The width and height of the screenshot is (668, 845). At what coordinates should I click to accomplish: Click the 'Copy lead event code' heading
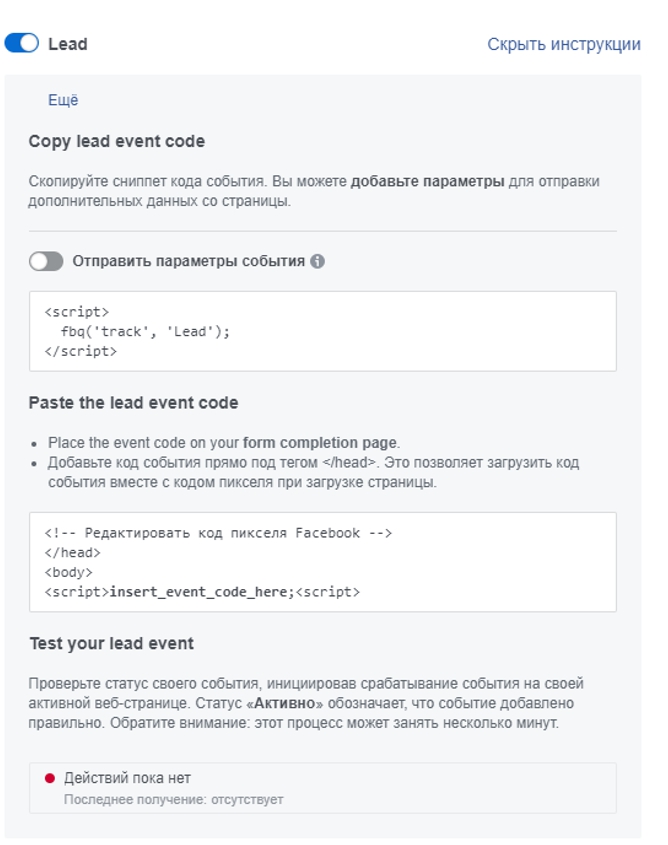(117, 141)
